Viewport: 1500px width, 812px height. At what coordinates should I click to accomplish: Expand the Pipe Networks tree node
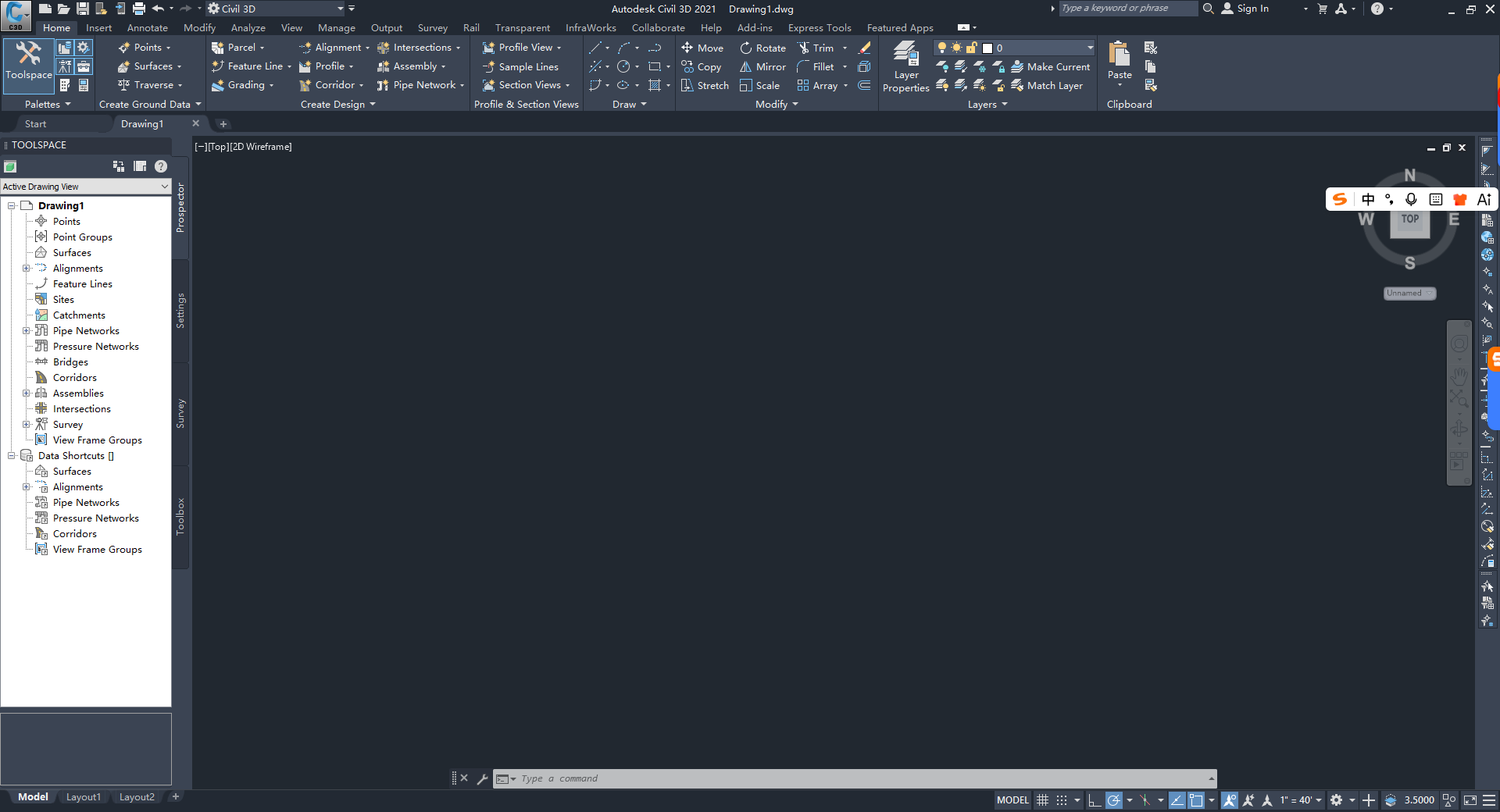pyautogui.click(x=26, y=331)
